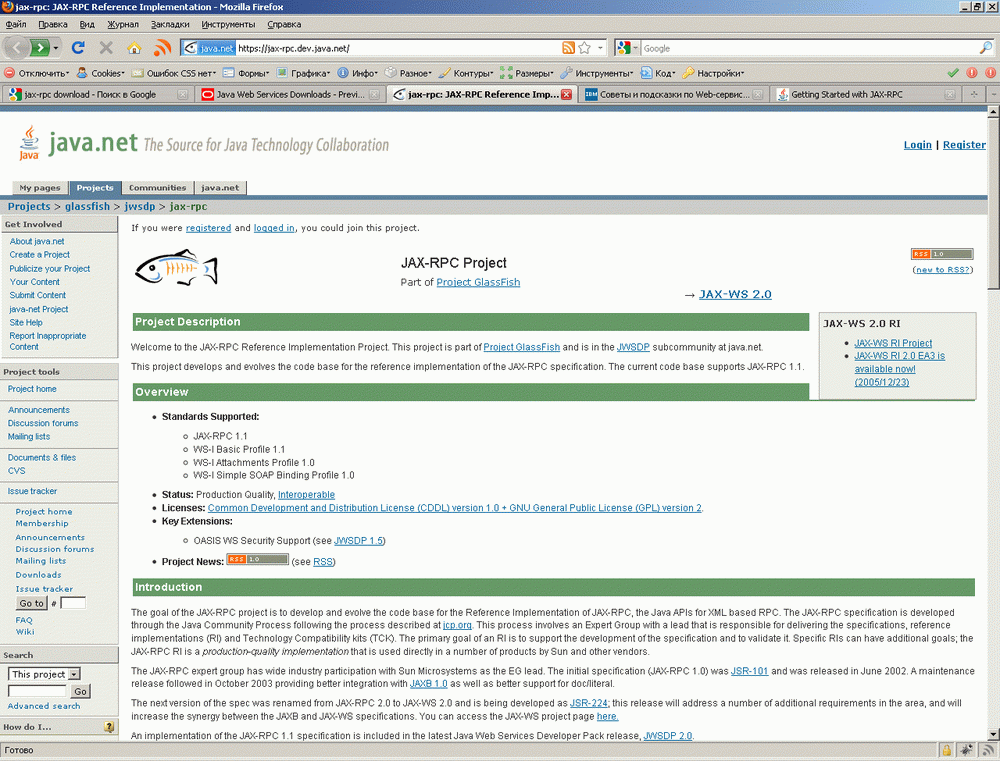Open the Размеры toolbar menu
Viewport: 1000px width, 761px height.
(x=527, y=73)
